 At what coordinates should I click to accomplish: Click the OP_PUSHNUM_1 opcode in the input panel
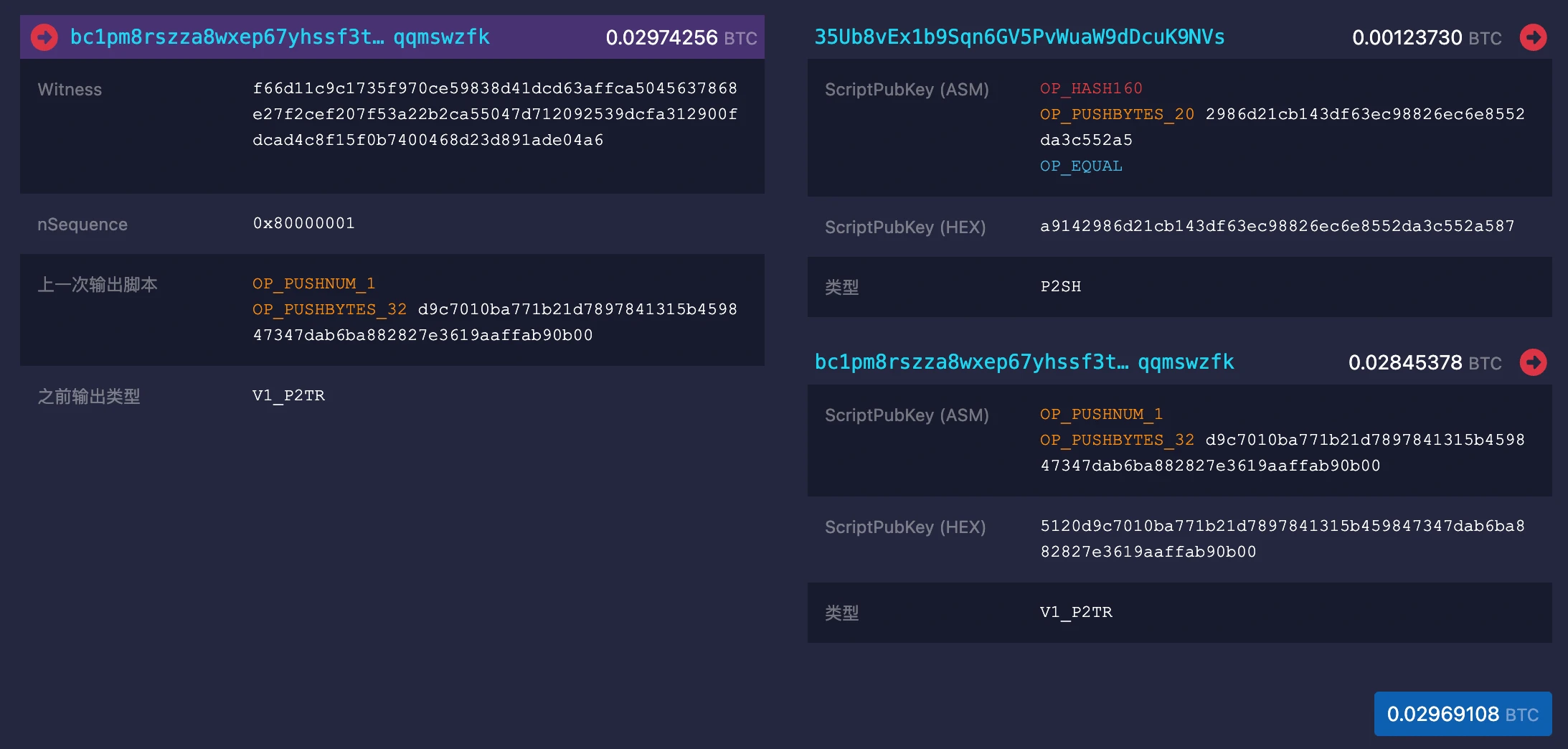tap(313, 283)
